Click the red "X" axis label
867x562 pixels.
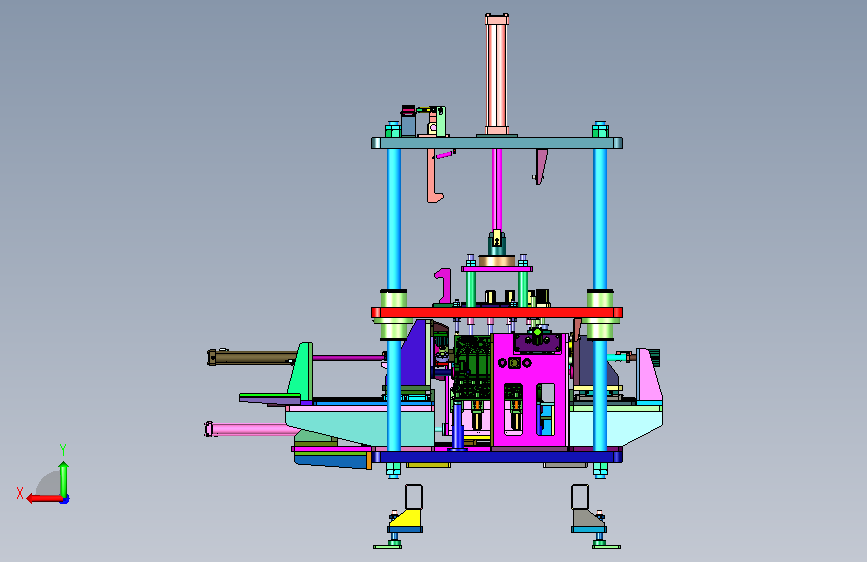click(x=20, y=493)
